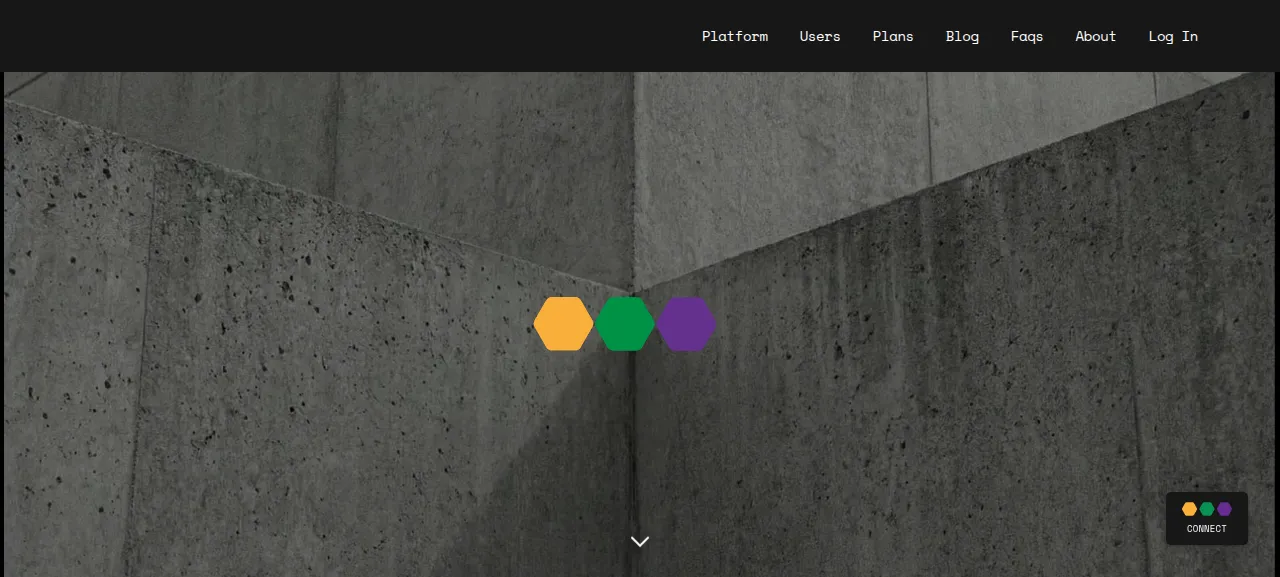Viewport: 1280px width, 577px height.
Task: Go to the Users page
Action: pos(819,36)
